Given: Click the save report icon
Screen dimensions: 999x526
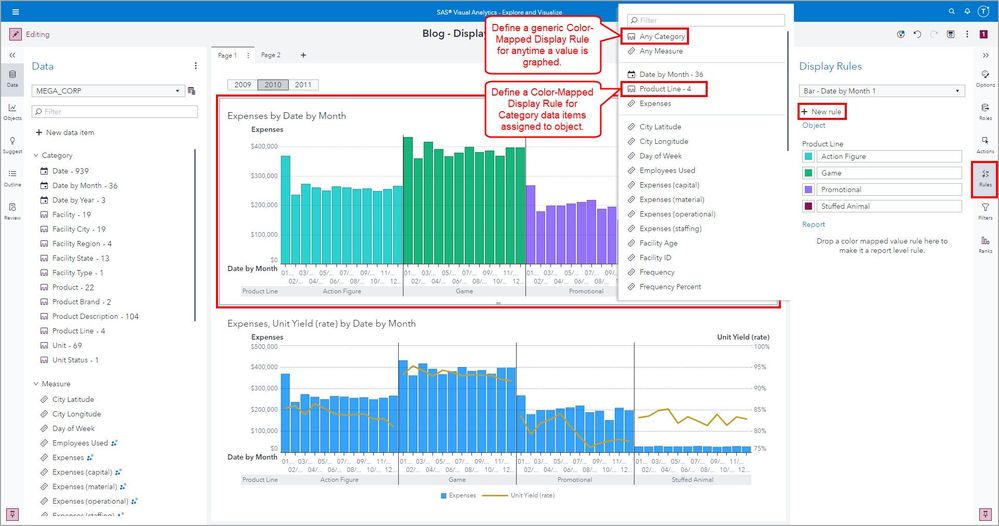Looking at the screenshot, I should [x=951, y=34].
